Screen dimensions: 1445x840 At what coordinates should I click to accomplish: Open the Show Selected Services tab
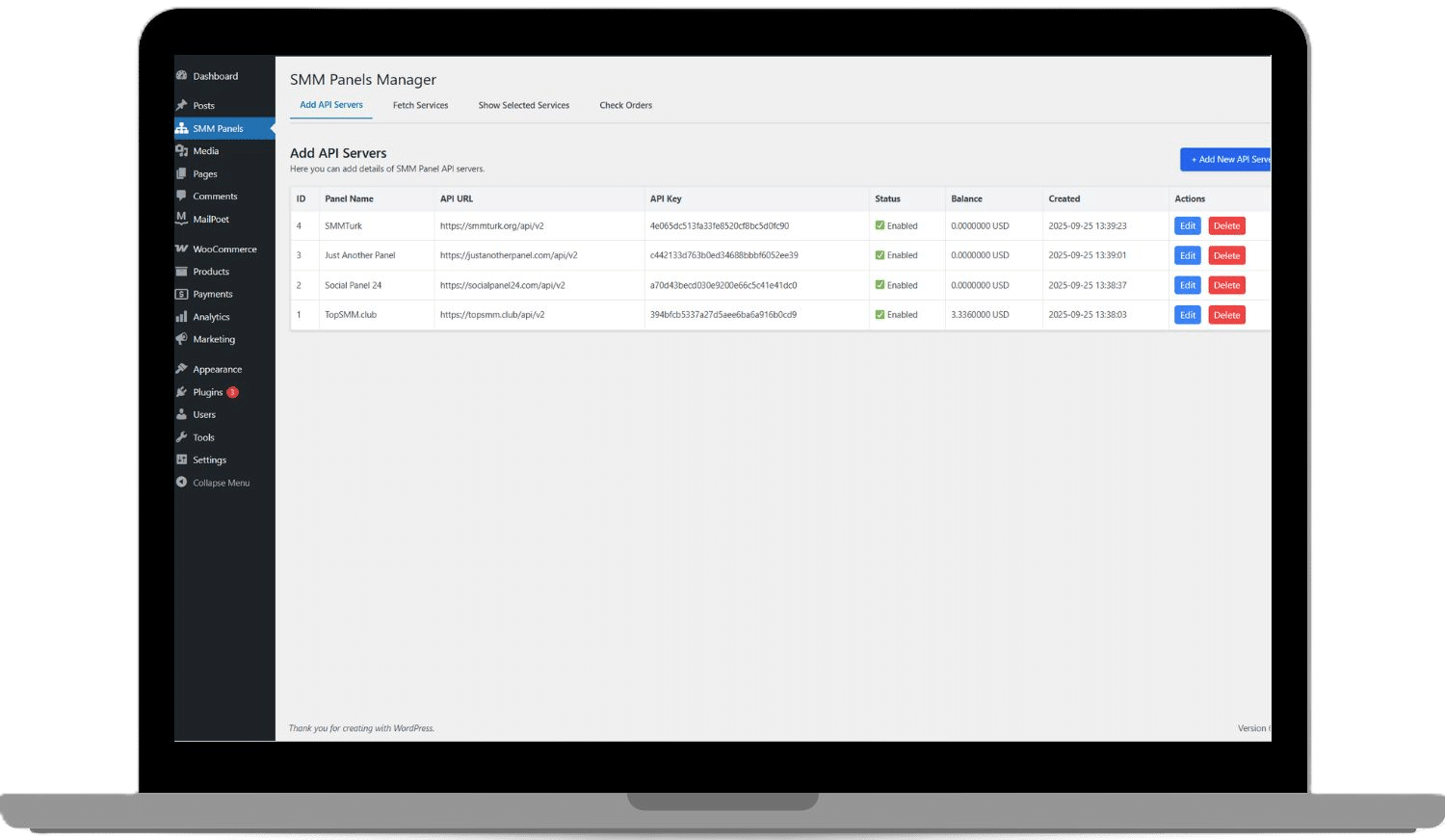(523, 105)
